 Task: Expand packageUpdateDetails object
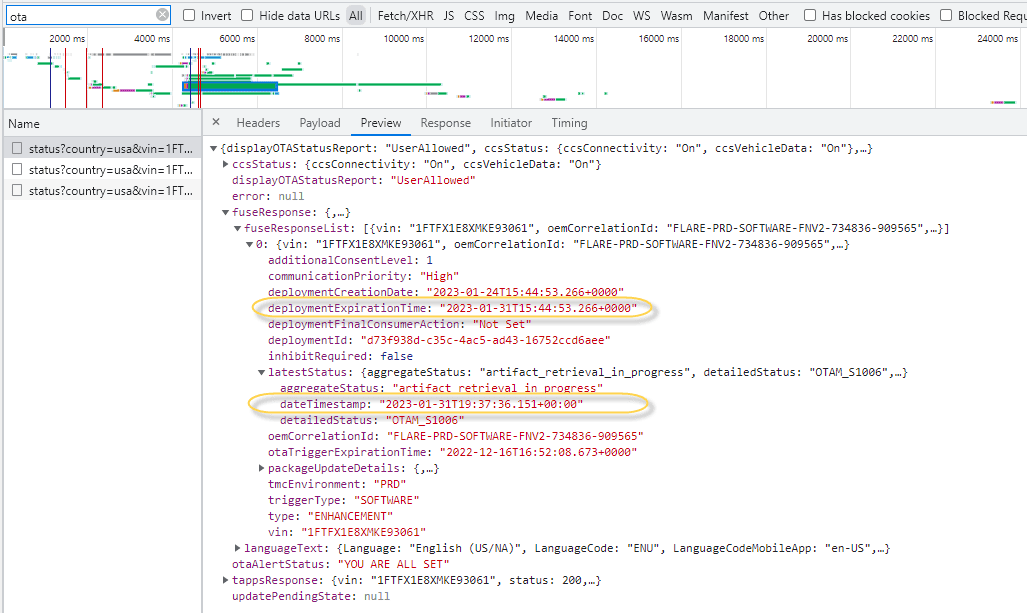coord(262,468)
